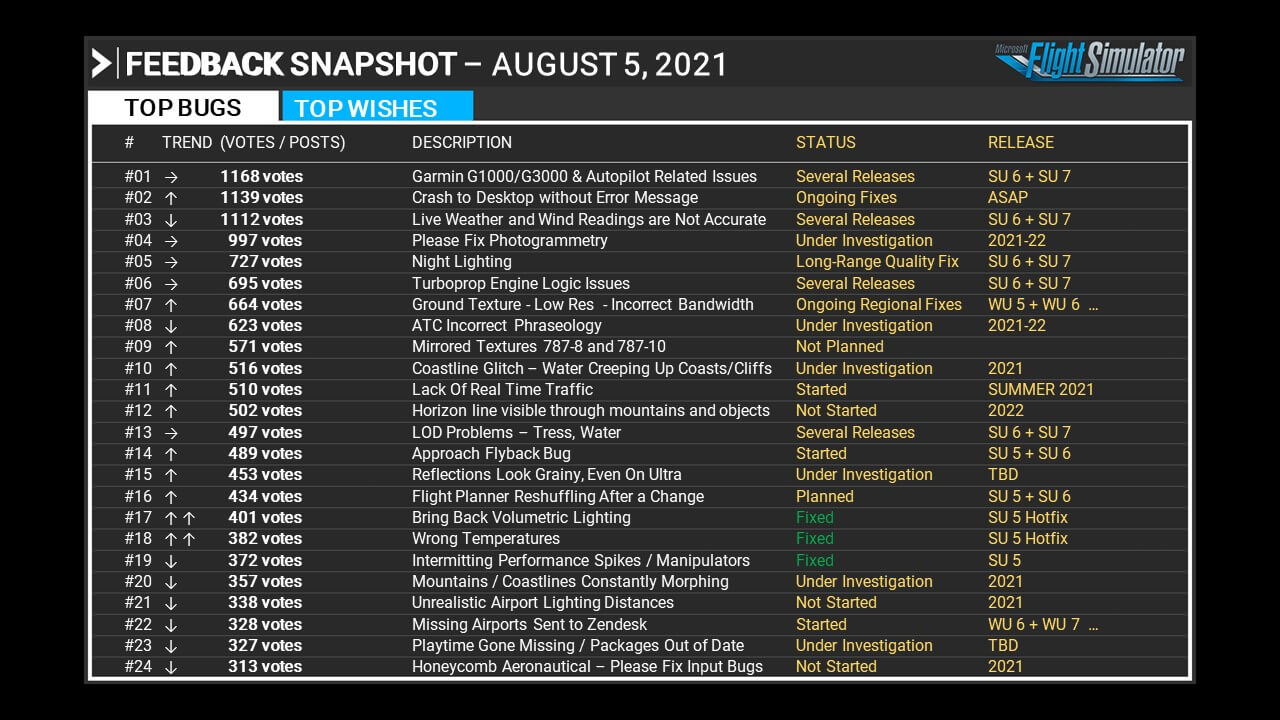Click the RELEASE column header
1280x720 pixels.
click(1021, 143)
